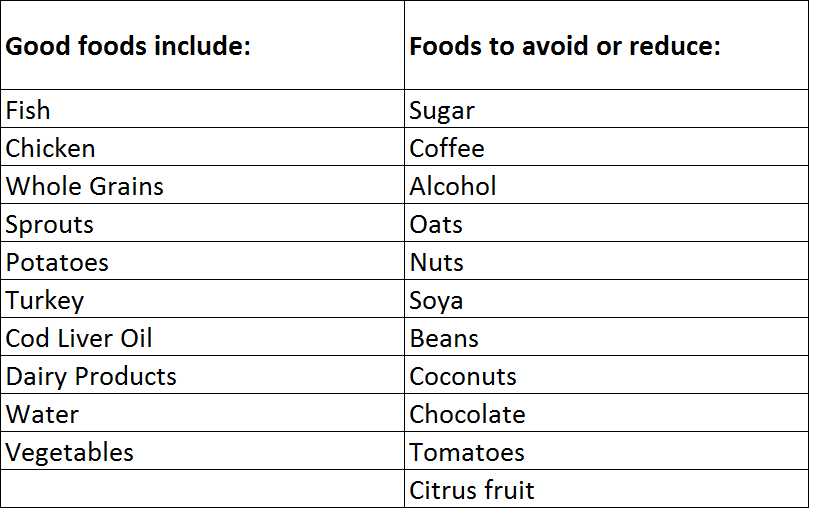Screen dimensions: 816x515
Task: Select the Citrus fruit cell
Action: click(x=606, y=488)
